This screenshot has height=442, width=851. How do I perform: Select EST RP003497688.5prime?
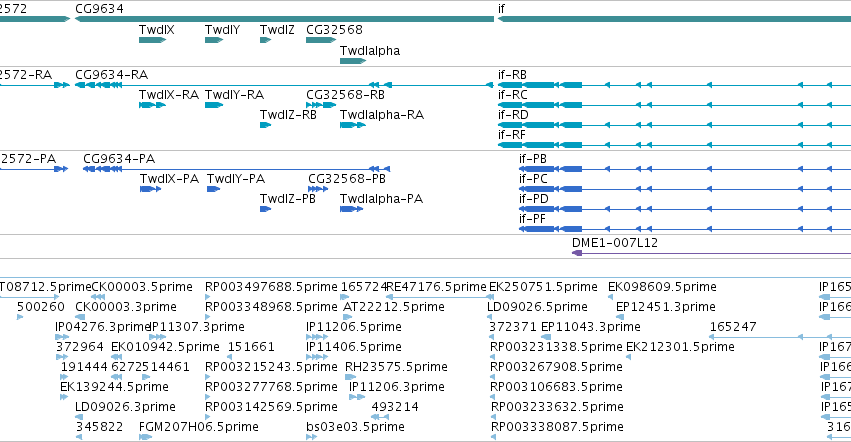[271, 287]
